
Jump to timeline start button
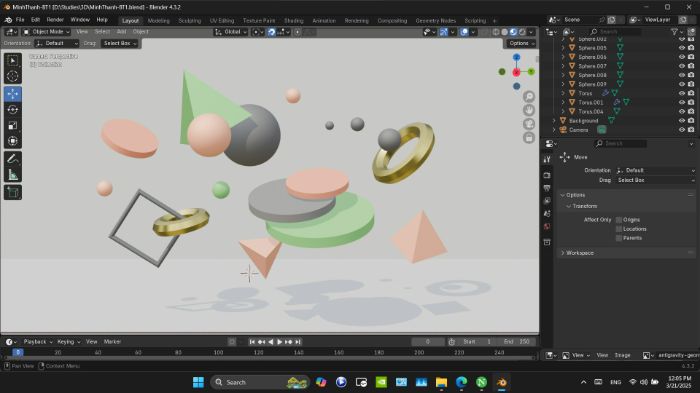(252, 342)
